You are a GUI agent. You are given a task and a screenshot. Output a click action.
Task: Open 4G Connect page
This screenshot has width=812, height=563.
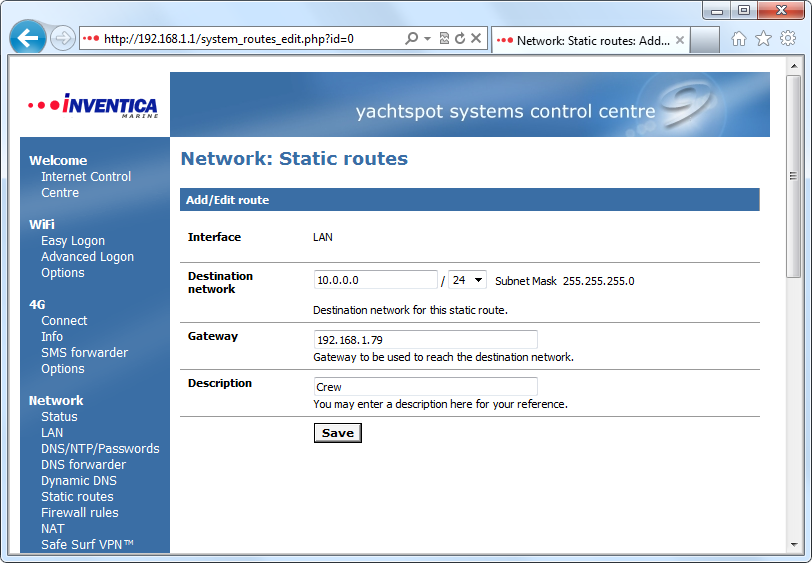tap(64, 321)
